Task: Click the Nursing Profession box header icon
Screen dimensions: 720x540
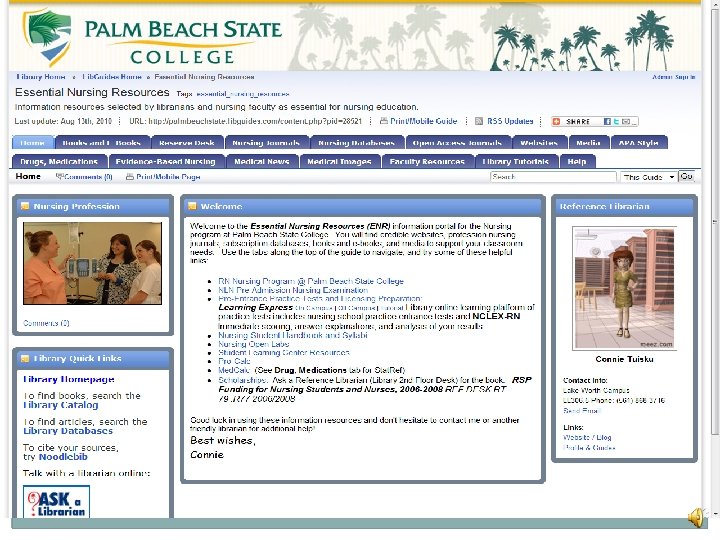Action: 25,206
